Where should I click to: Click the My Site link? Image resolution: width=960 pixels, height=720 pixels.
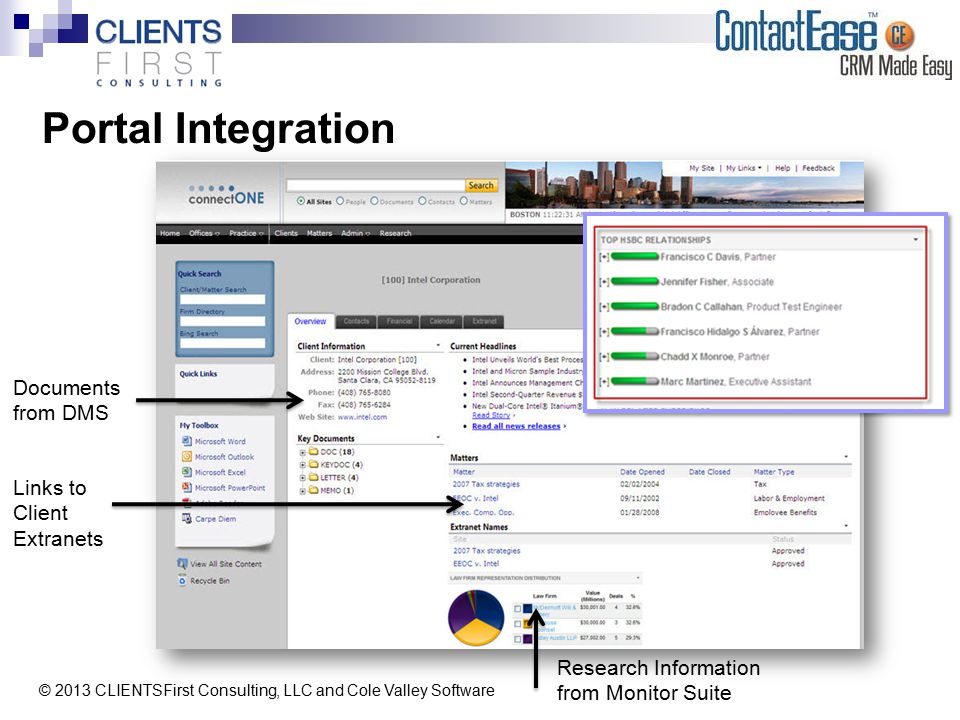(702, 168)
